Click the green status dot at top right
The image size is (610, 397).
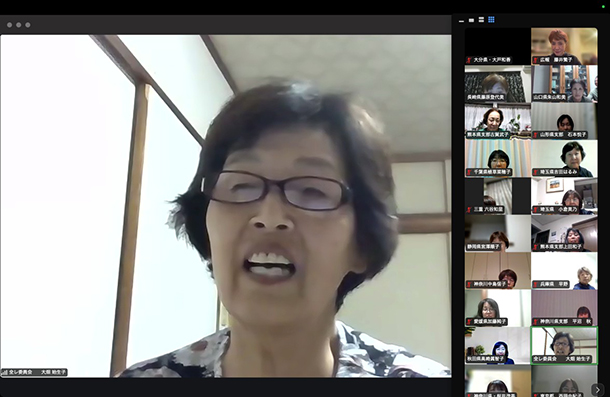(603, 7)
